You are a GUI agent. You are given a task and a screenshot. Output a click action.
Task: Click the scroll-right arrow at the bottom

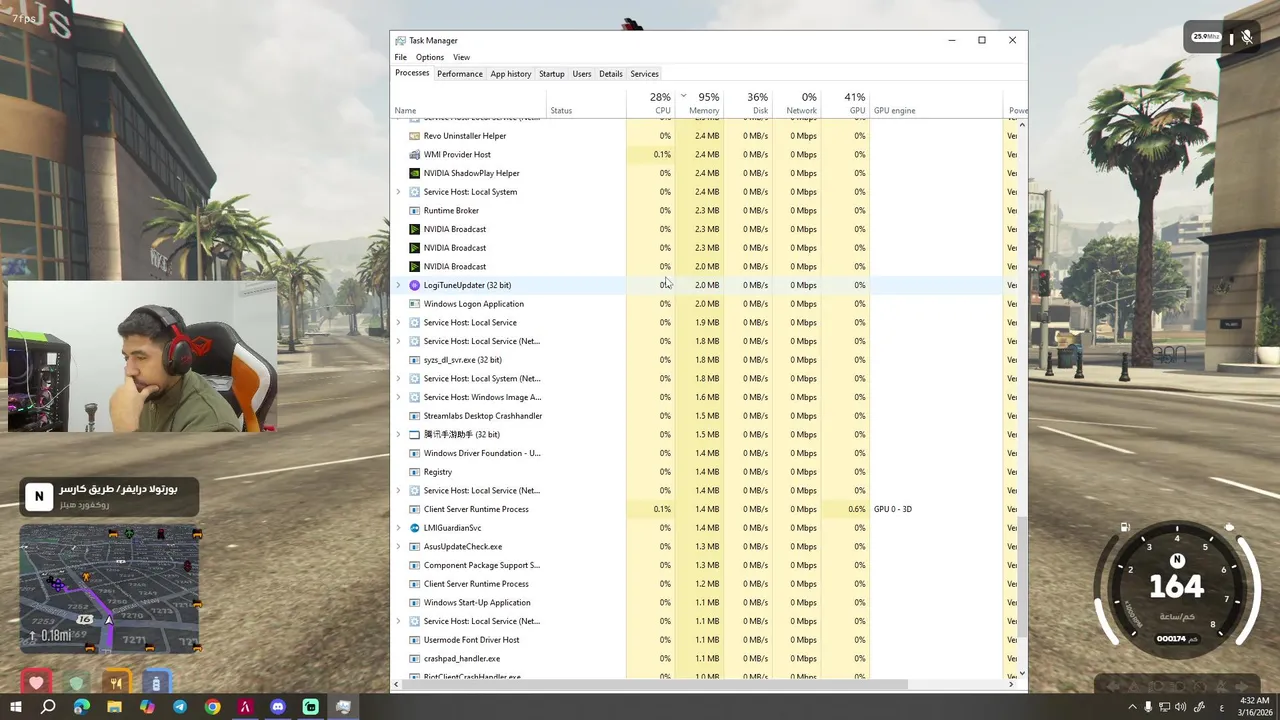(1012, 685)
